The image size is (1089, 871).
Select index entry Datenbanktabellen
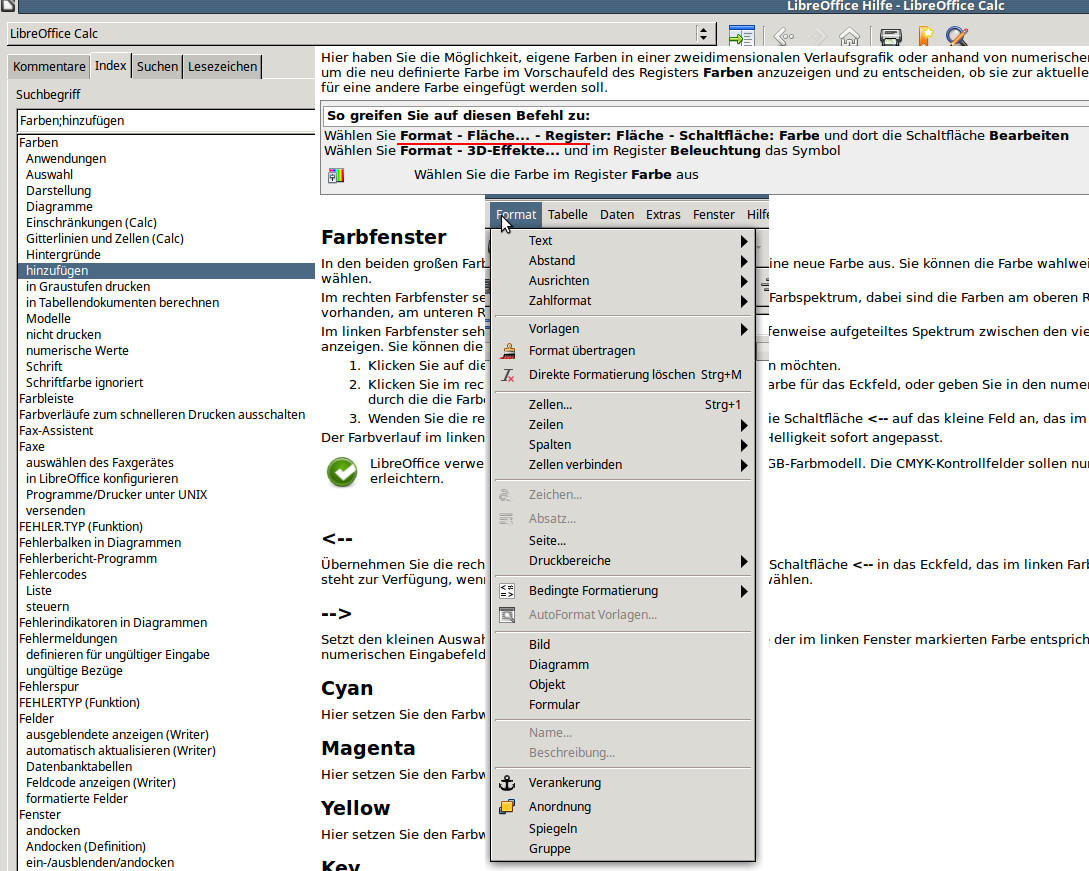point(79,767)
